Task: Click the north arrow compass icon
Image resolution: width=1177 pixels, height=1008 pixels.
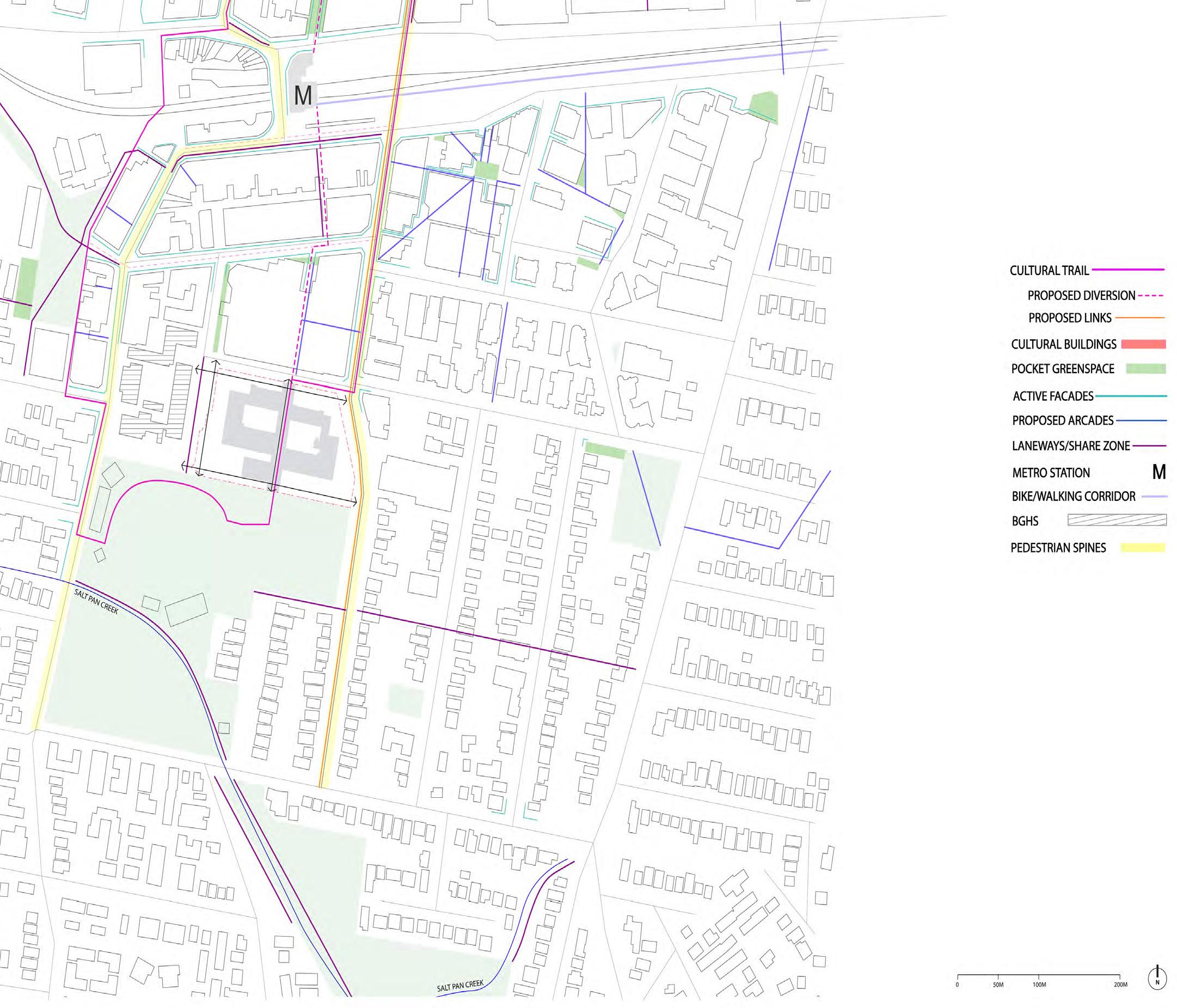Action: (x=1157, y=978)
